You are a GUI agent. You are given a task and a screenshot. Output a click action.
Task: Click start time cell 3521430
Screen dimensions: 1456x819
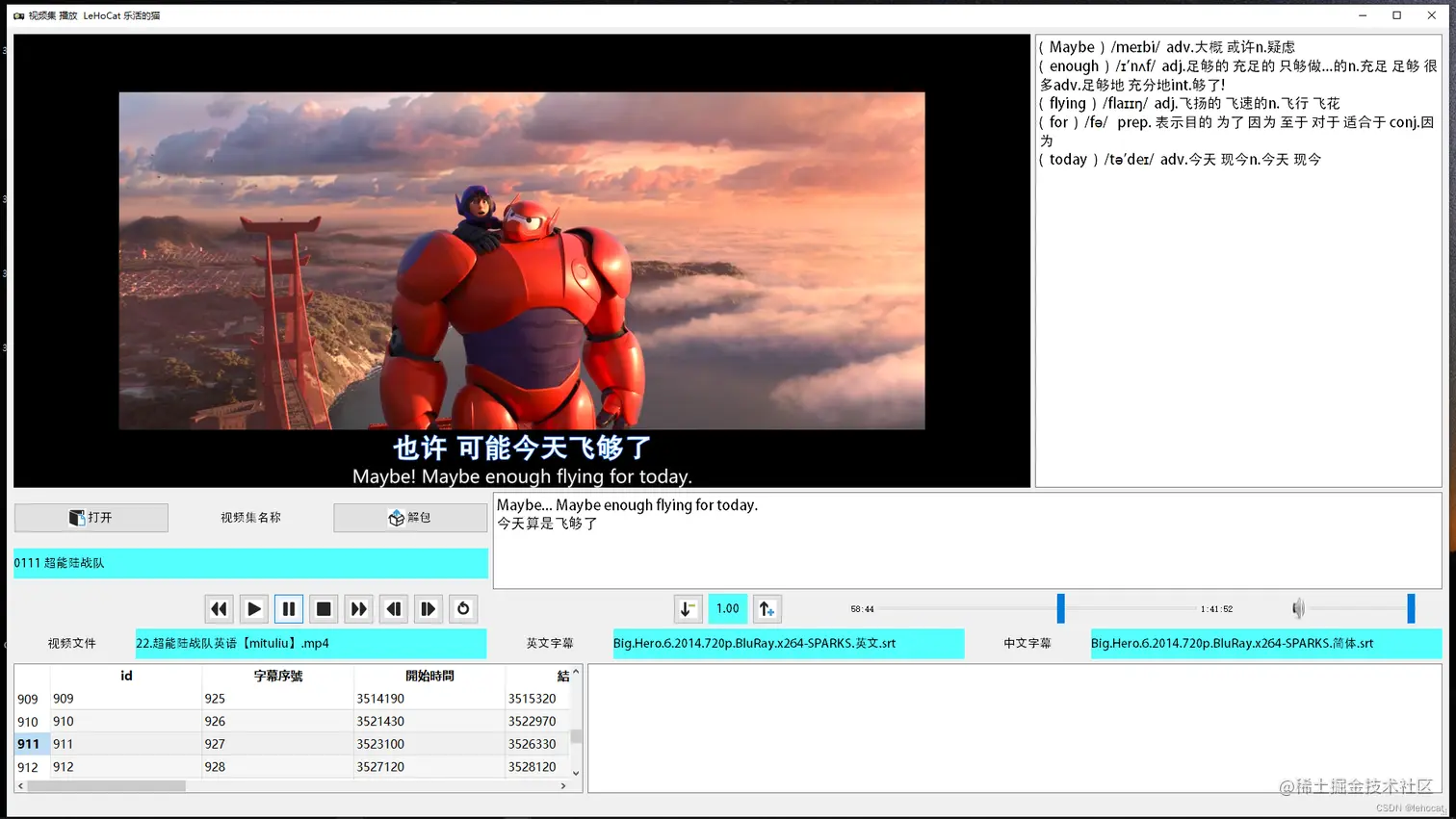[429, 722]
